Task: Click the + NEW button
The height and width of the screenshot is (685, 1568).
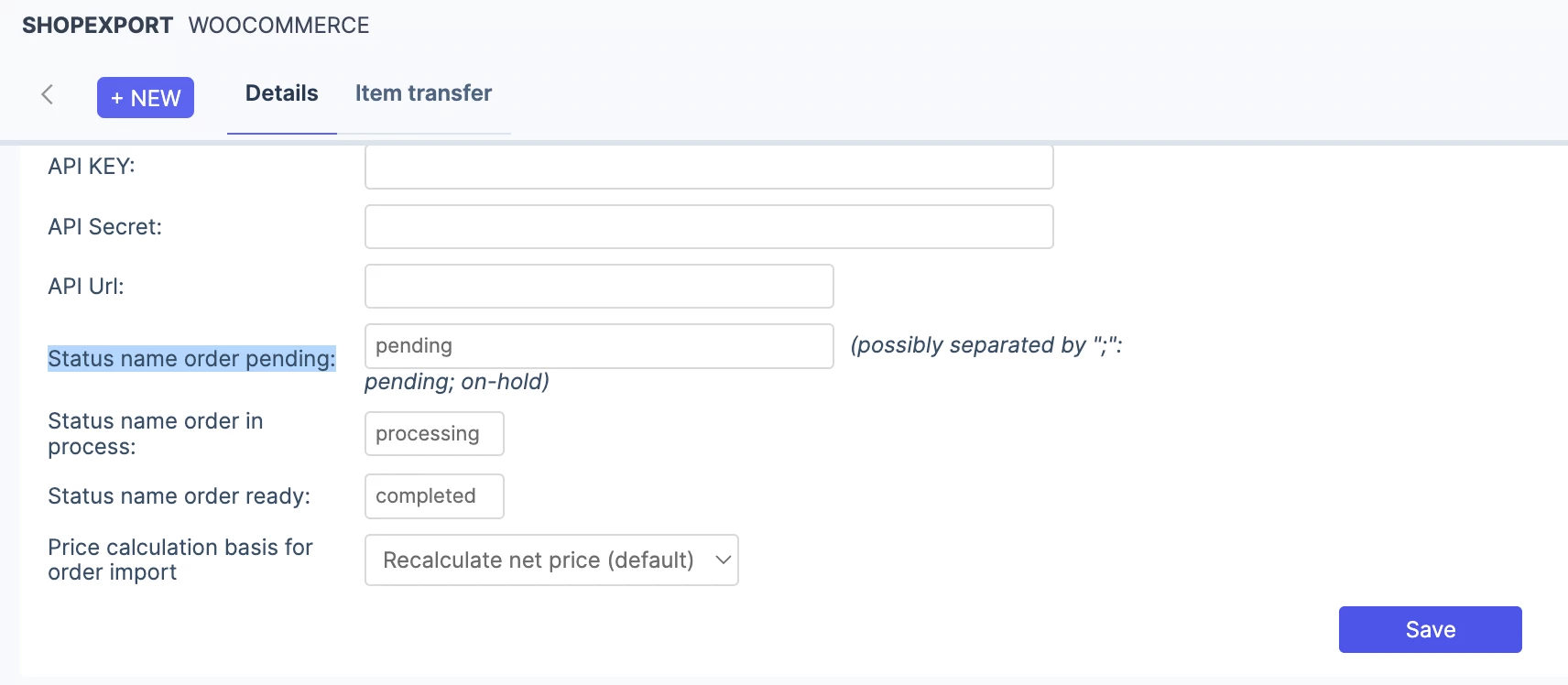Action: click(146, 98)
